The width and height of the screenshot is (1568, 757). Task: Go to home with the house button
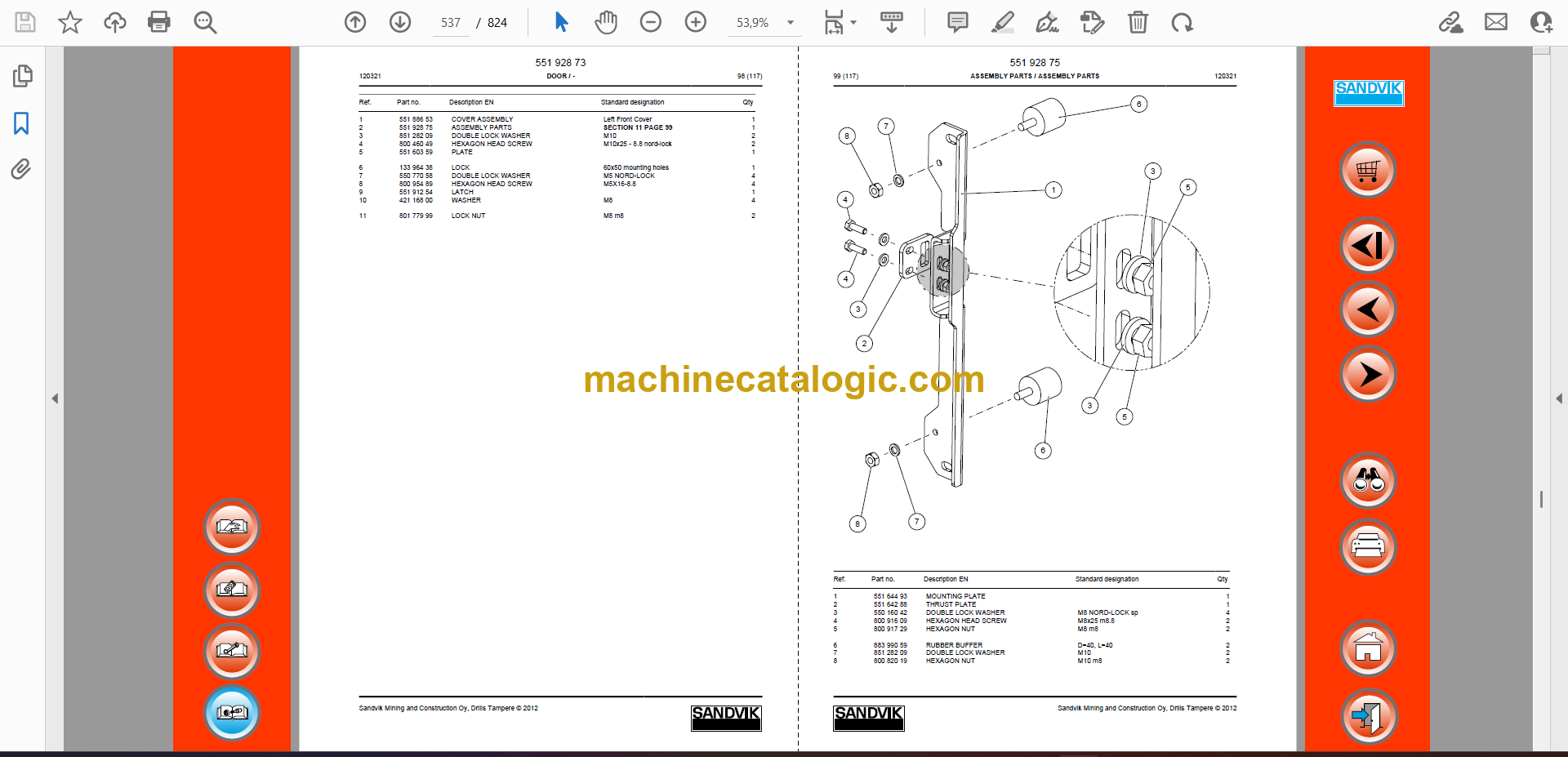tap(1368, 649)
